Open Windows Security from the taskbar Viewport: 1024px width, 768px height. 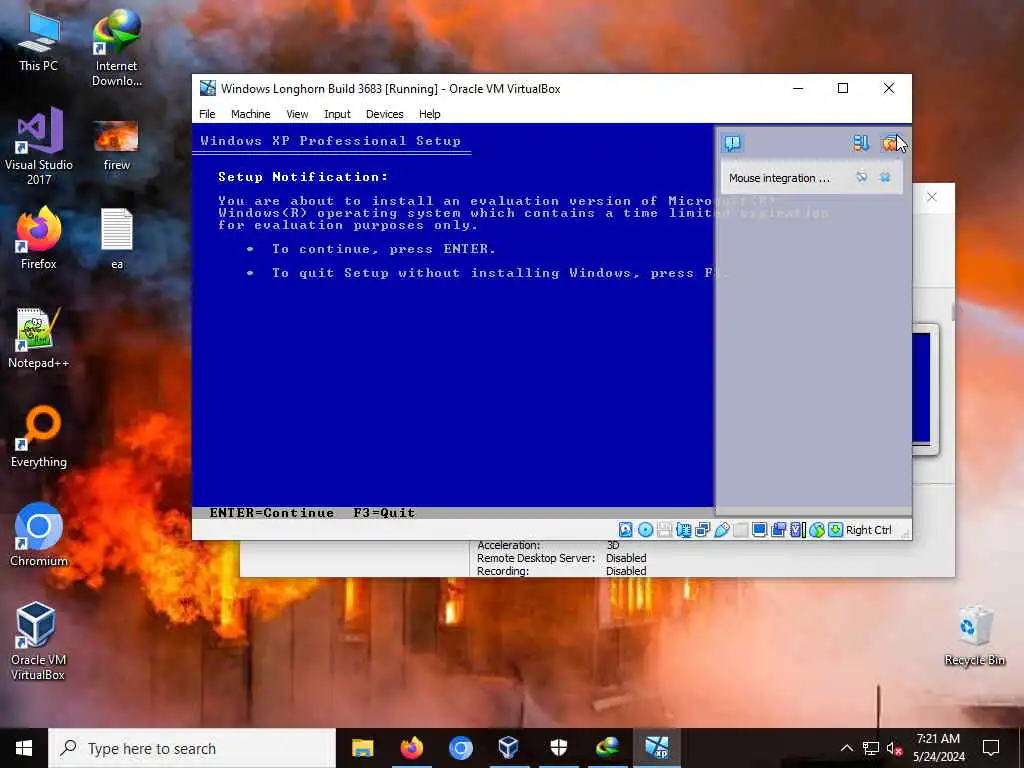(558, 748)
